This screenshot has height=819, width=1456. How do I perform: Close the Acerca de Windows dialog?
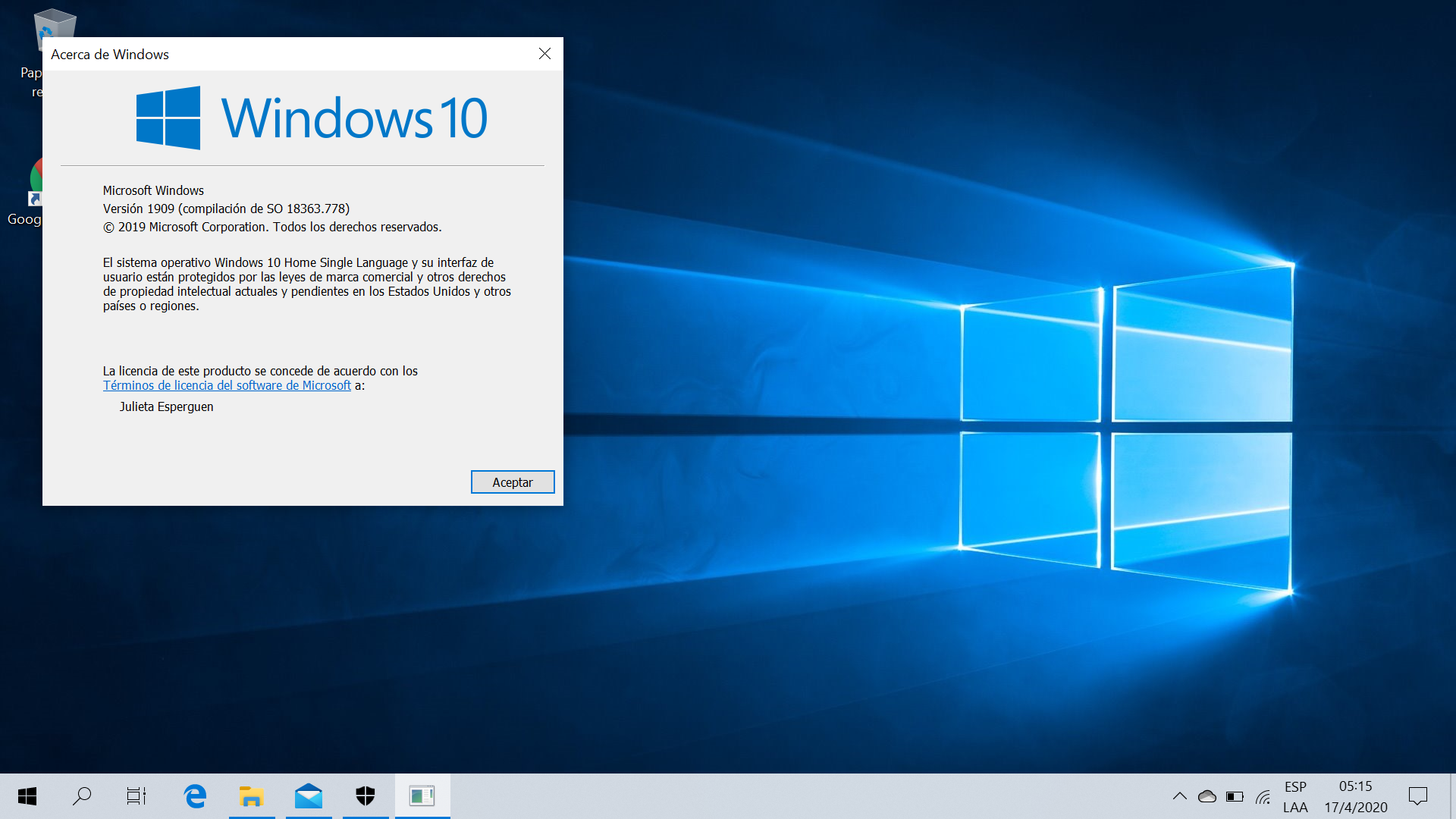coord(544,54)
